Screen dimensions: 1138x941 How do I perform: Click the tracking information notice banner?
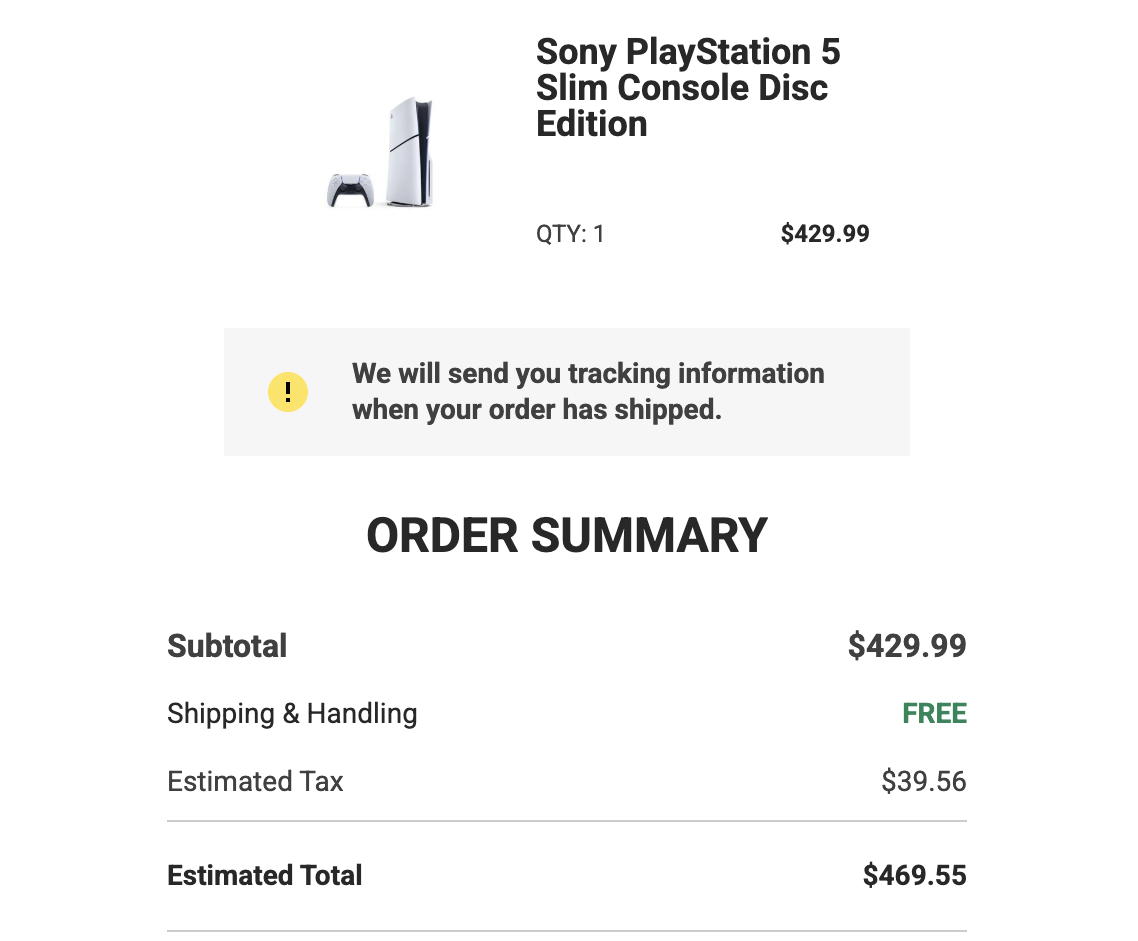pos(567,392)
